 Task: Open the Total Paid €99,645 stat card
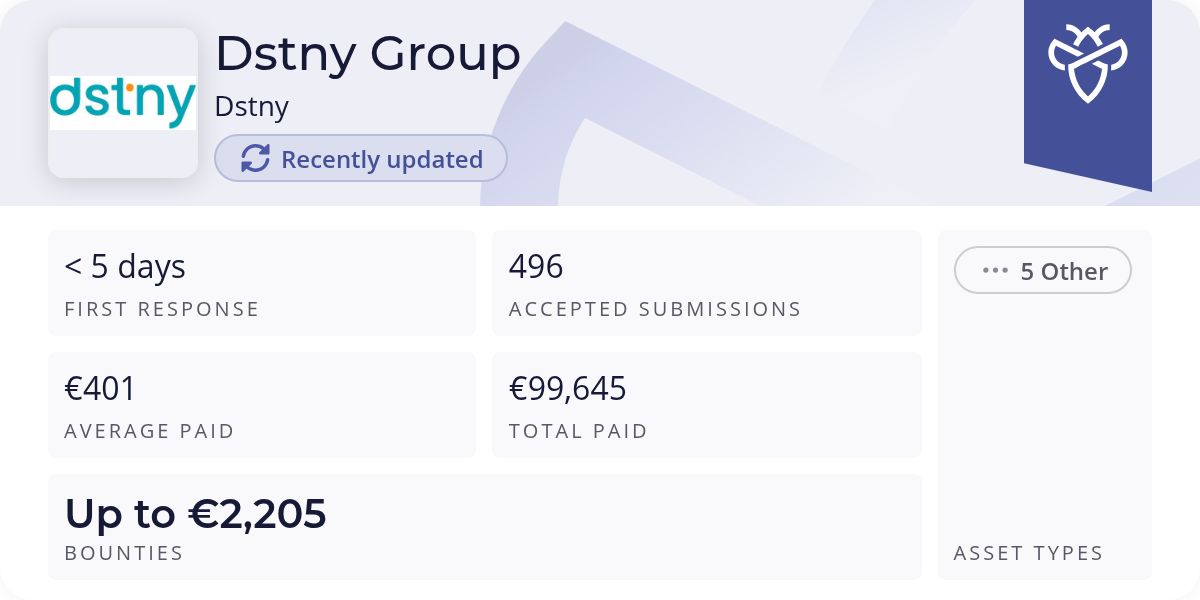pyautogui.click(x=707, y=404)
